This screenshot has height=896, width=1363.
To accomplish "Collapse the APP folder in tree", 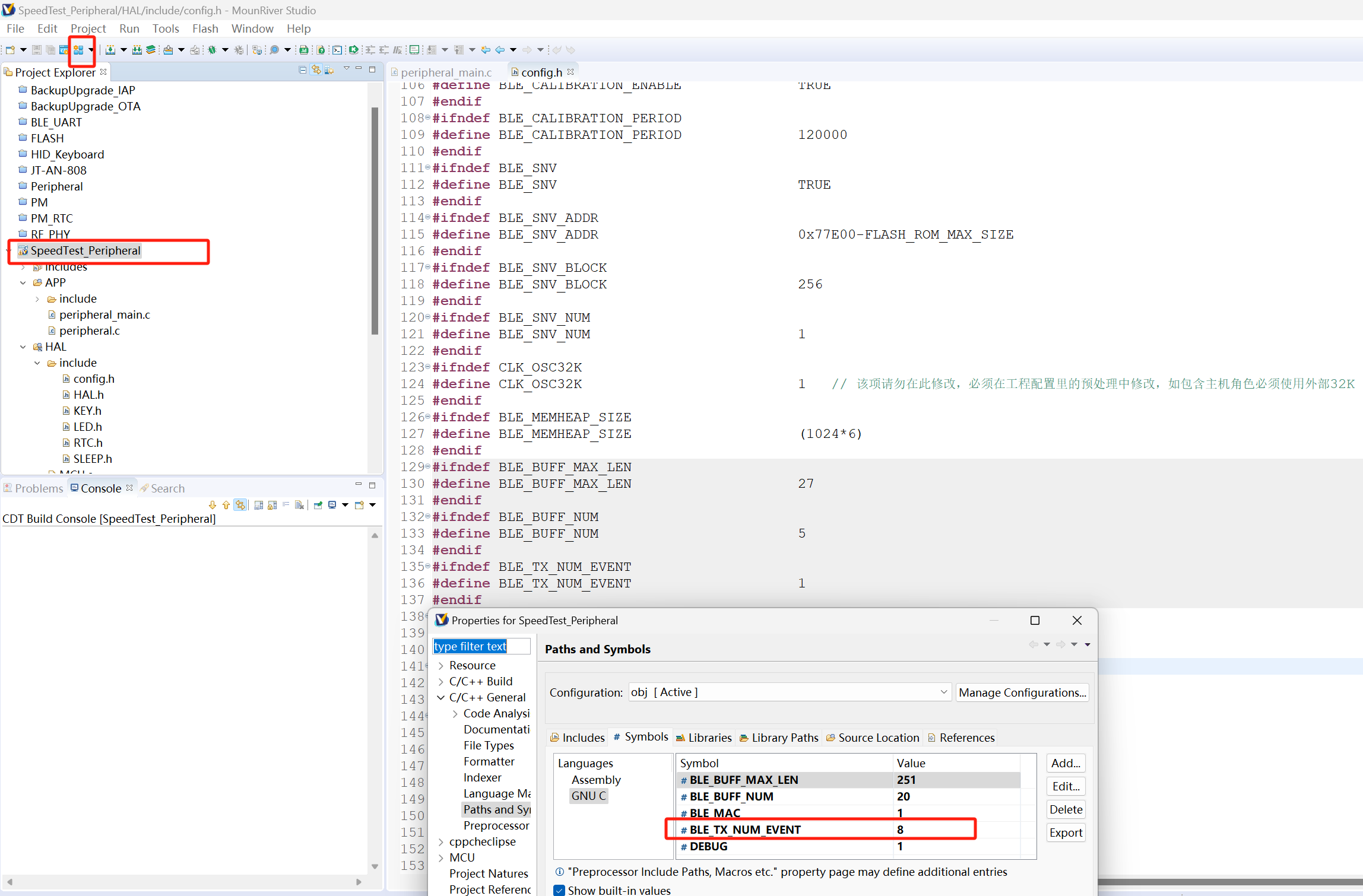I will coord(23,283).
